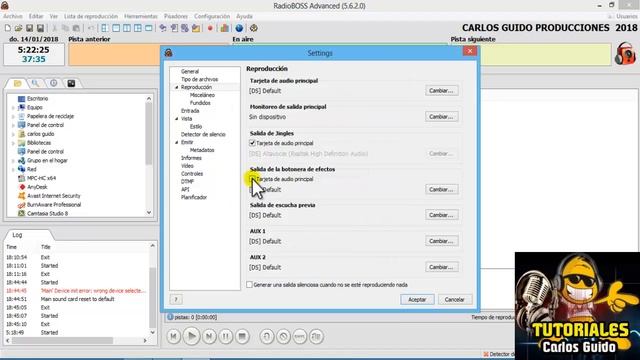Click the film-reel wheel toolbar icon

tap(253, 28)
